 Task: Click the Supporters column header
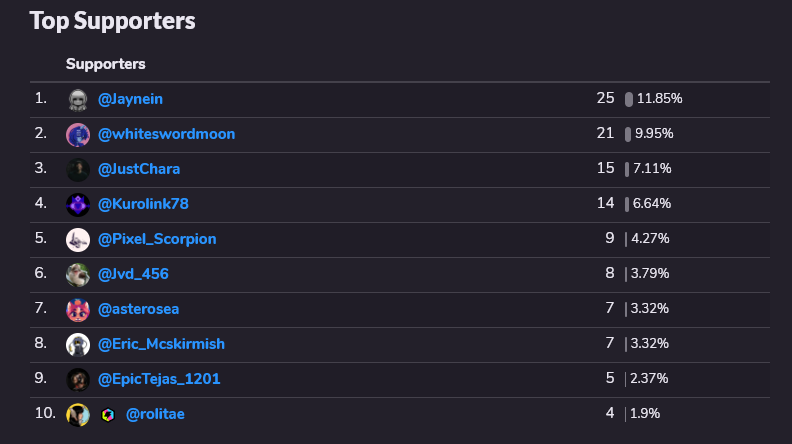106,64
